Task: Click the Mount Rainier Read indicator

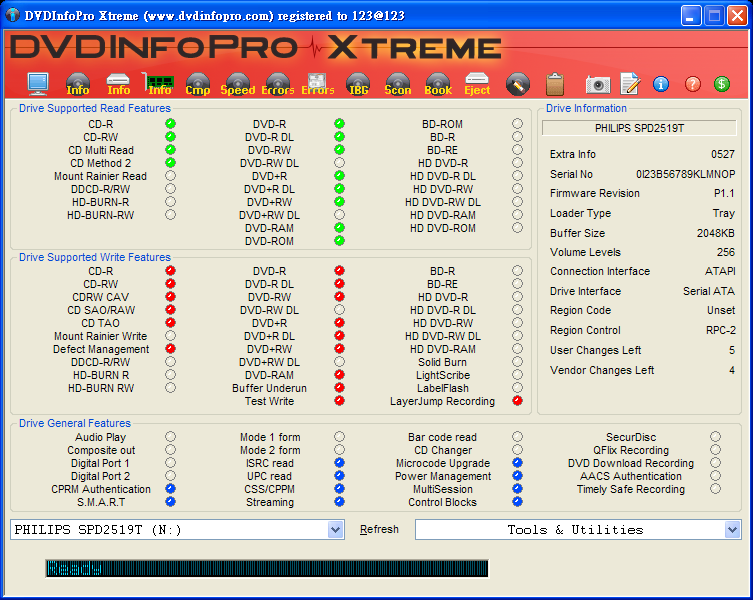Action: (170, 175)
